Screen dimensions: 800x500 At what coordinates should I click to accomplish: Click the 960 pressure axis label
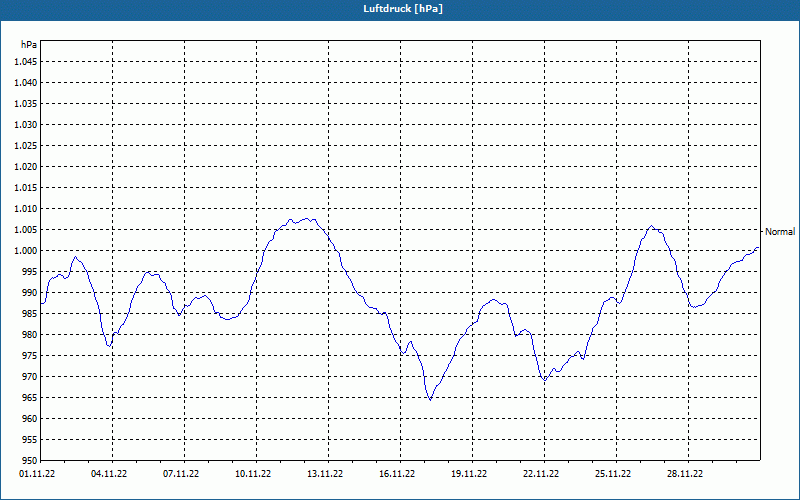(x=30, y=418)
